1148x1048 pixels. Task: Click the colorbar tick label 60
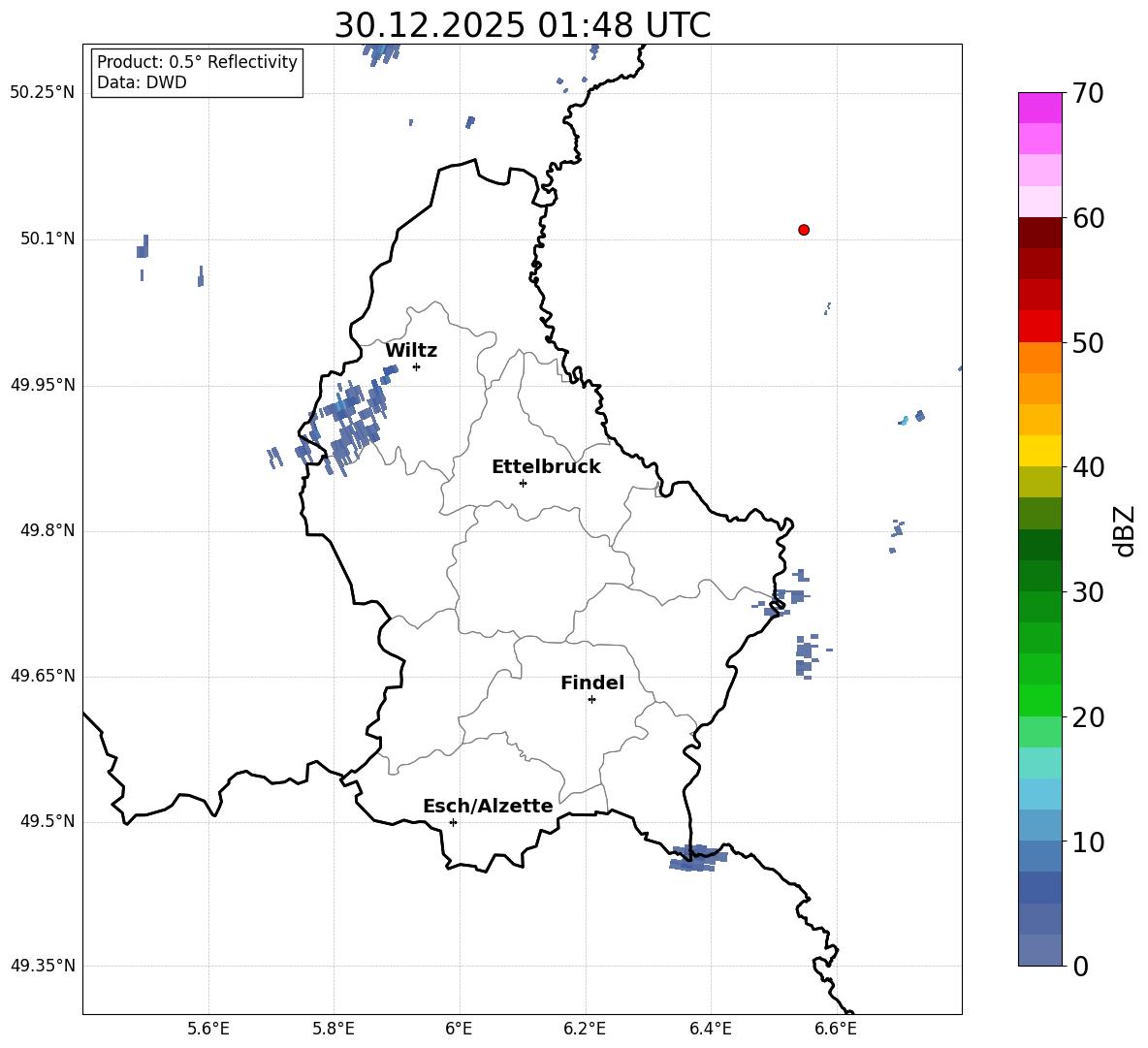(1088, 218)
